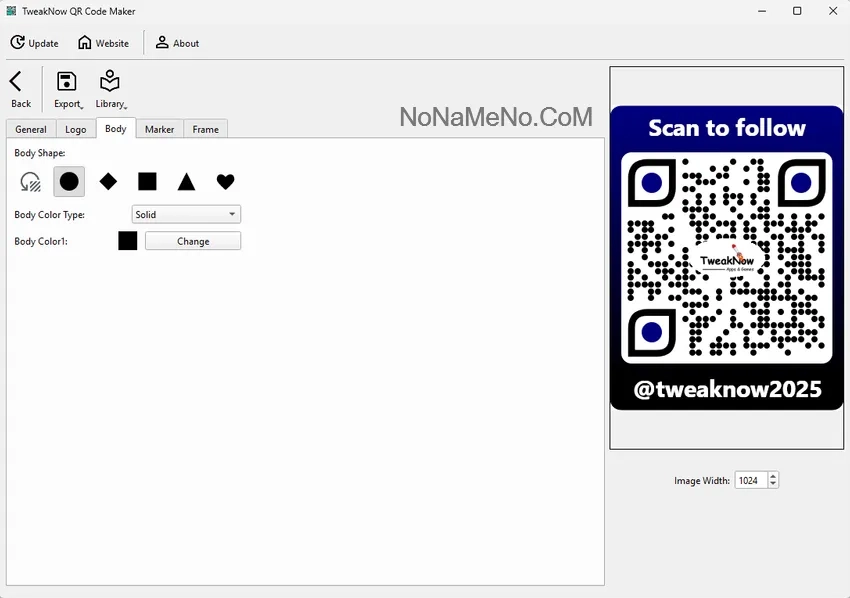This screenshot has width=850, height=598.
Task: Select the circle body shape
Action: coord(69,182)
